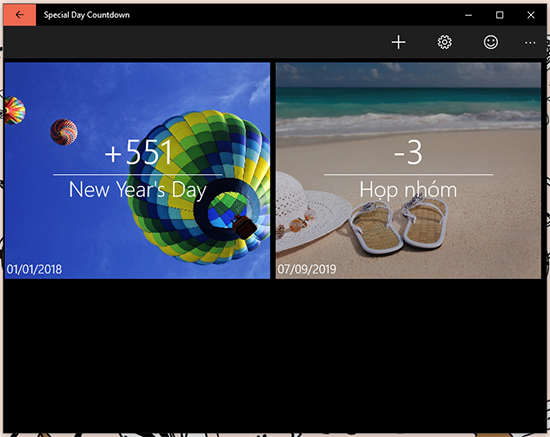Maximize the Special Day Countdown window
The height and width of the screenshot is (437, 550).
(499, 15)
